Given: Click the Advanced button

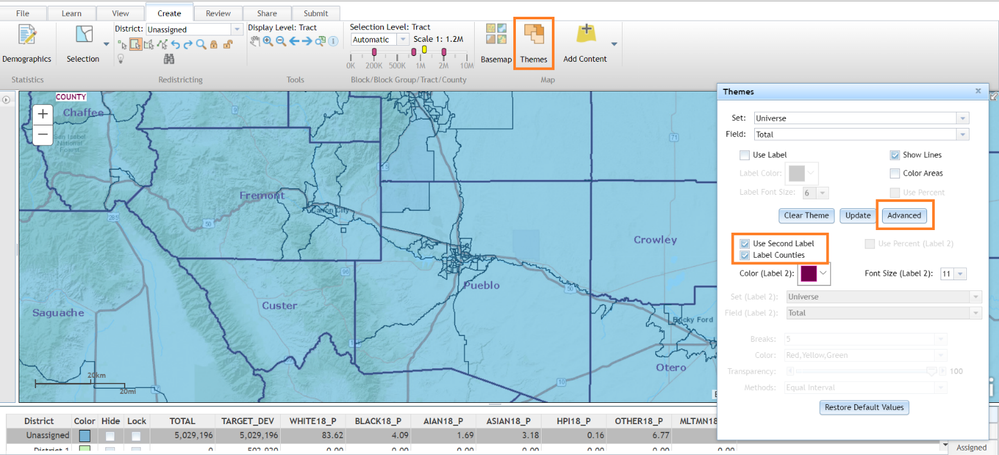Looking at the screenshot, I should point(904,216).
